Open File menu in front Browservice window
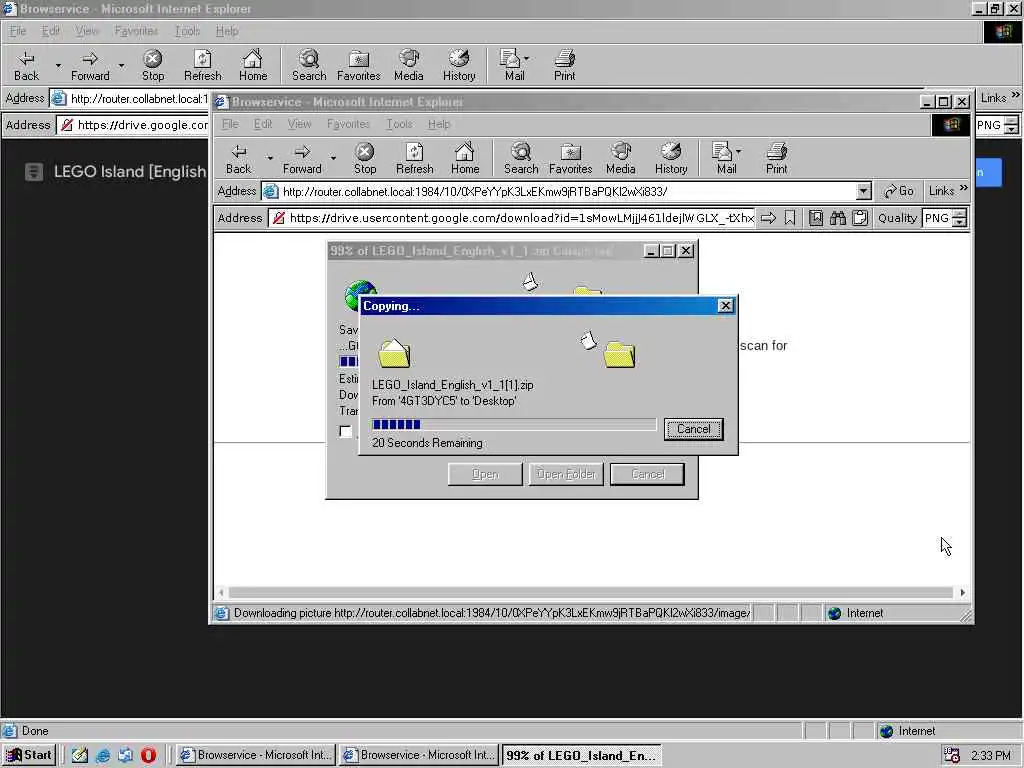 pyautogui.click(x=229, y=124)
